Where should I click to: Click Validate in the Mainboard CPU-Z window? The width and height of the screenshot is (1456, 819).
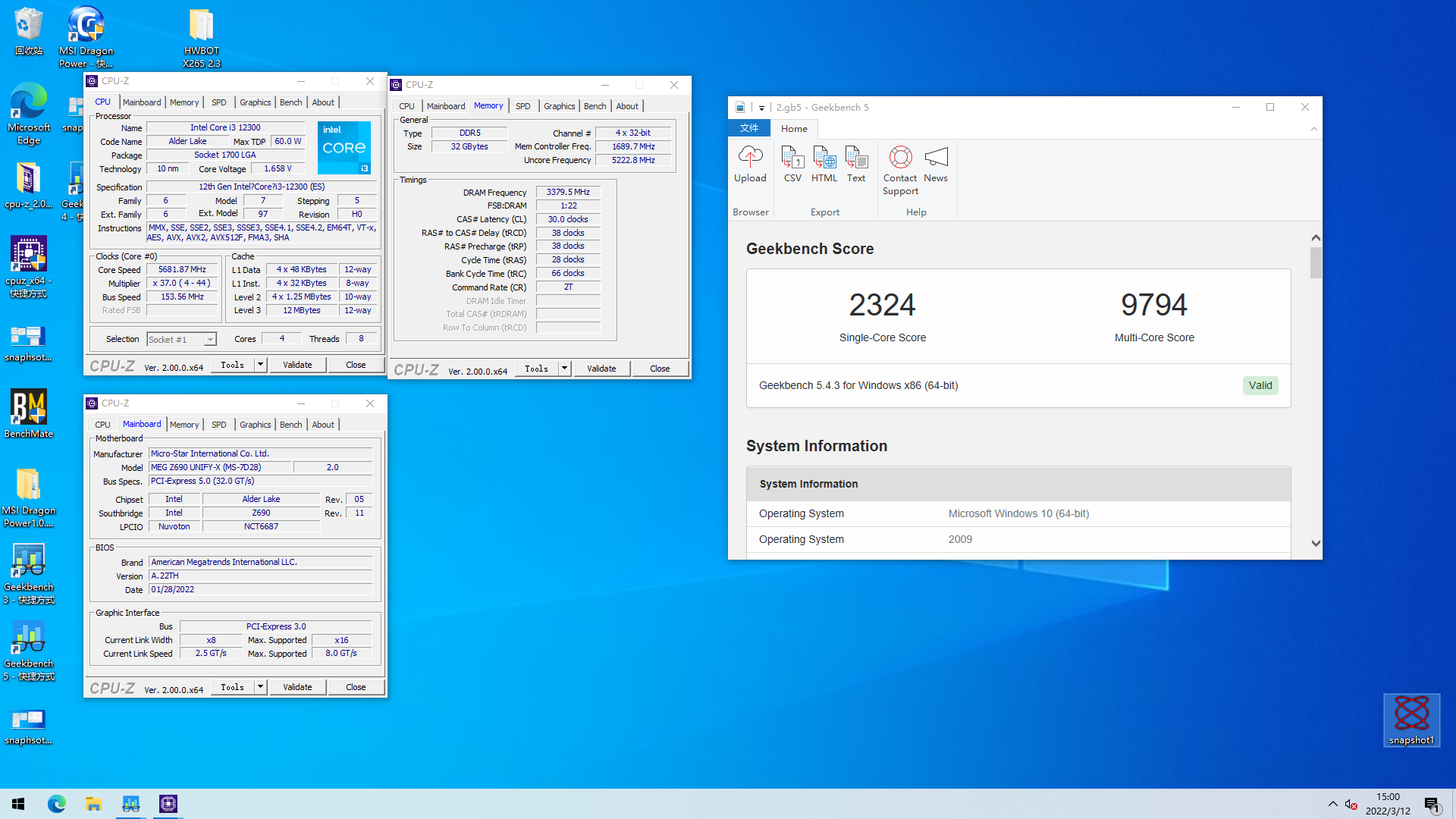(297, 687)
